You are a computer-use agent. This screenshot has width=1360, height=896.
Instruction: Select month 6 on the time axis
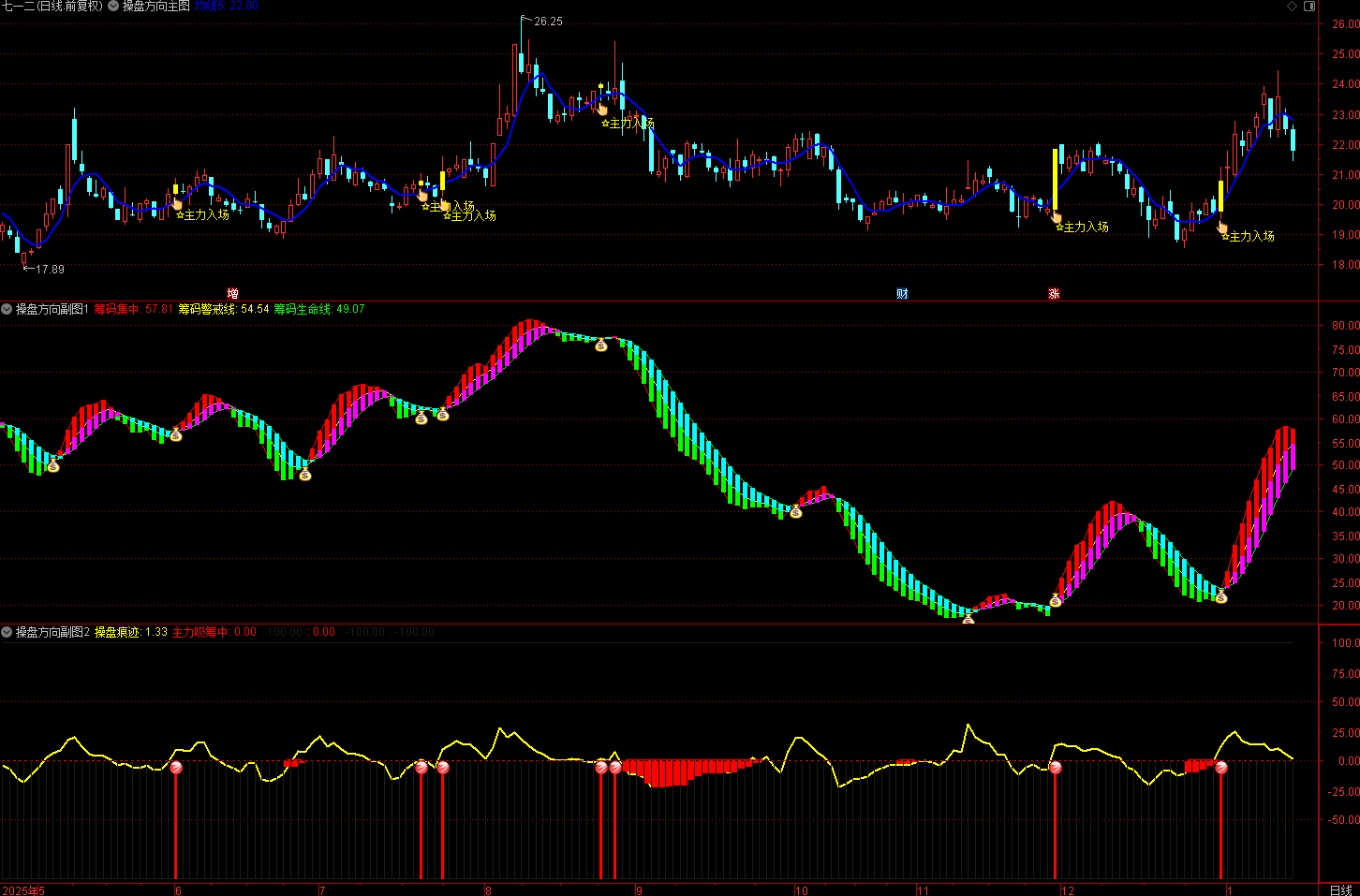[179, 890]
